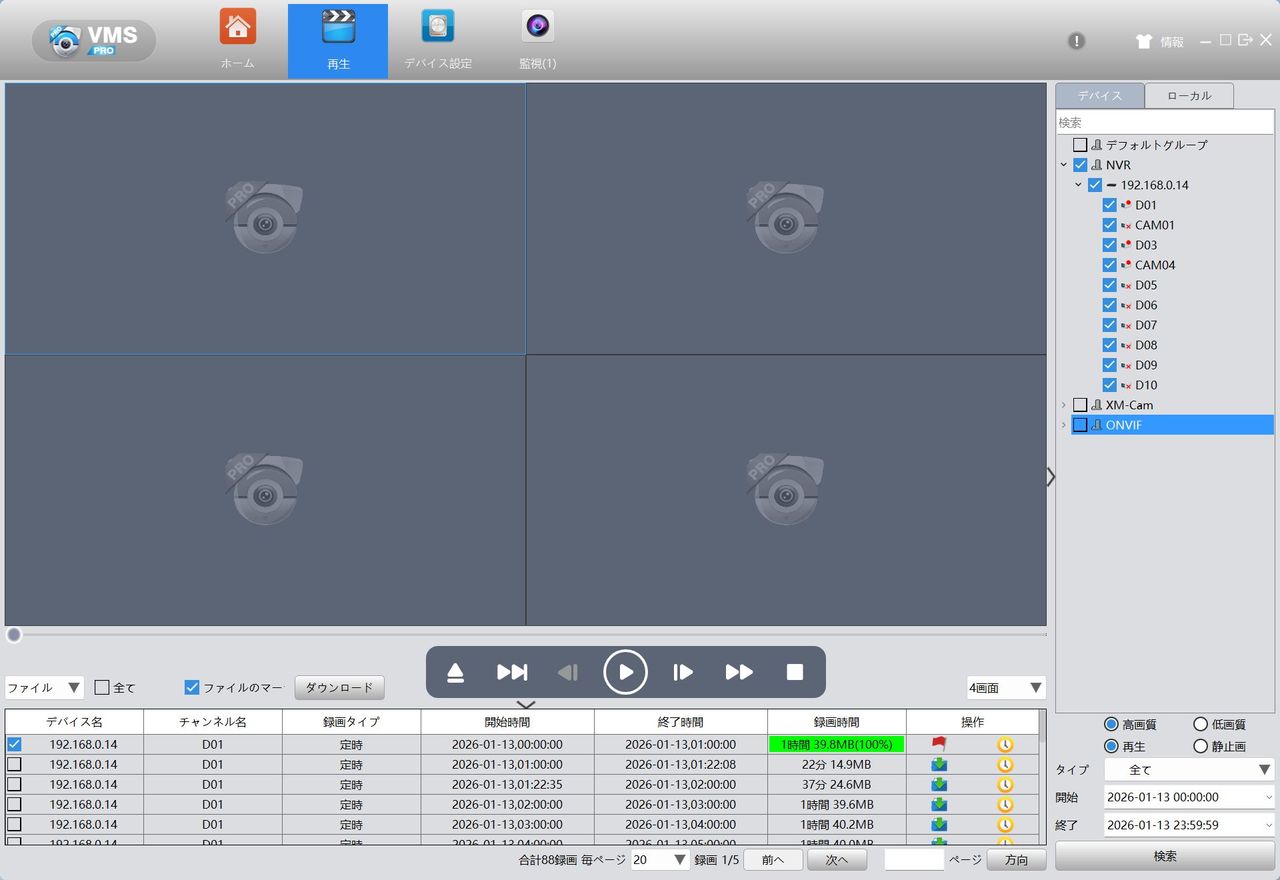Open the タイプ dropdown showing 全て
The height and width of the screenshot is (880, 1280).
click(1189, 770)
